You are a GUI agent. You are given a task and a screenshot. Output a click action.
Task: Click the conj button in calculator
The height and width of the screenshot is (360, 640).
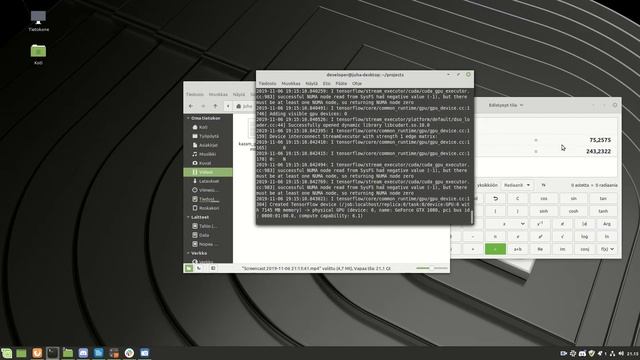point(584,249)
